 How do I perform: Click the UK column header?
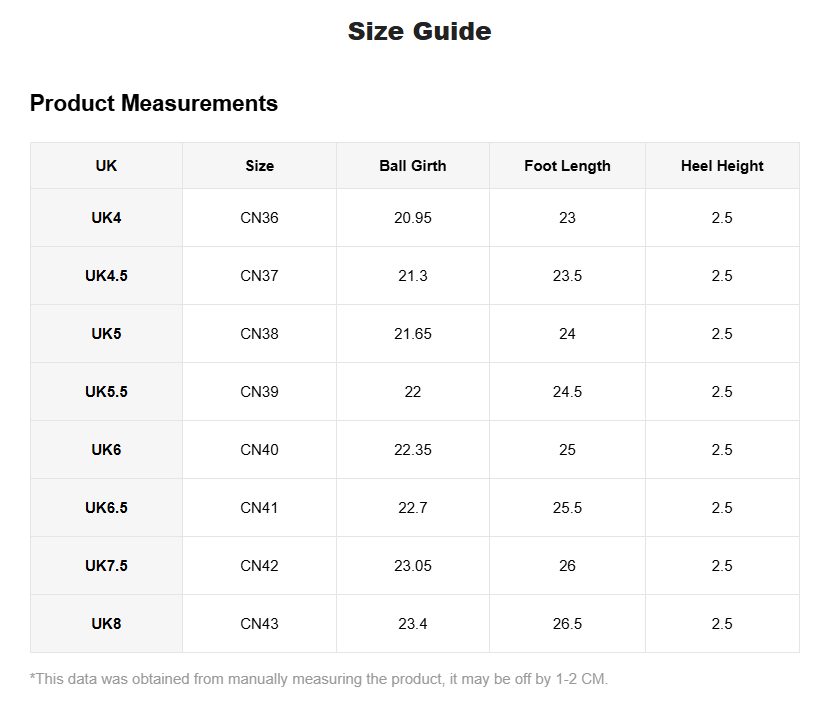(106, 166)
